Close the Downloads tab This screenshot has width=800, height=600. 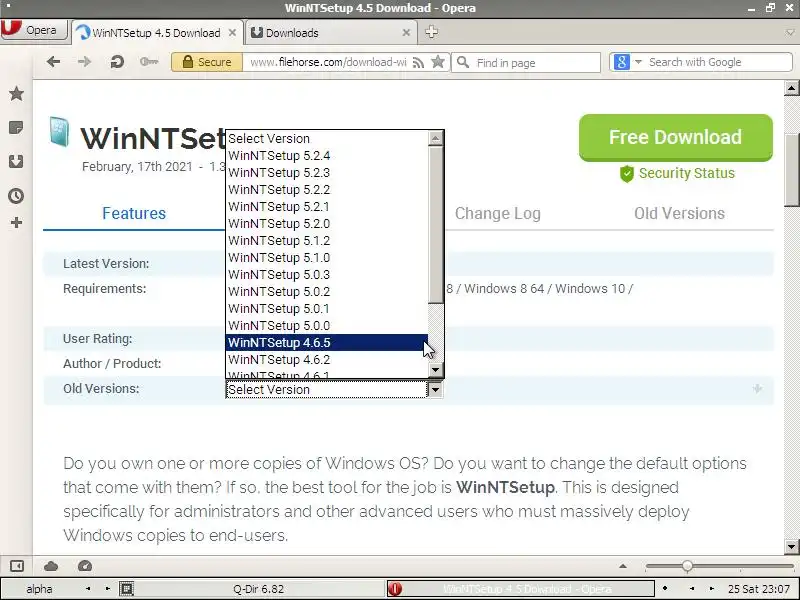pos(406,33)
